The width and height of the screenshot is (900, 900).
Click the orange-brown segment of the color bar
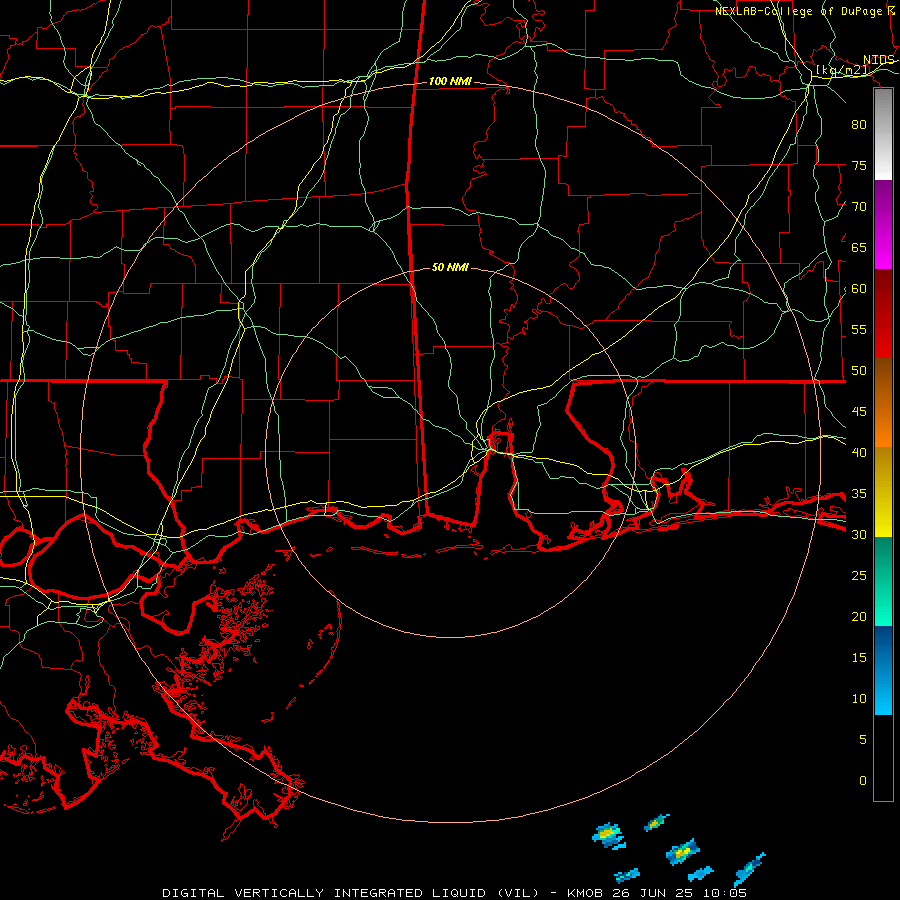coord(883,403)
